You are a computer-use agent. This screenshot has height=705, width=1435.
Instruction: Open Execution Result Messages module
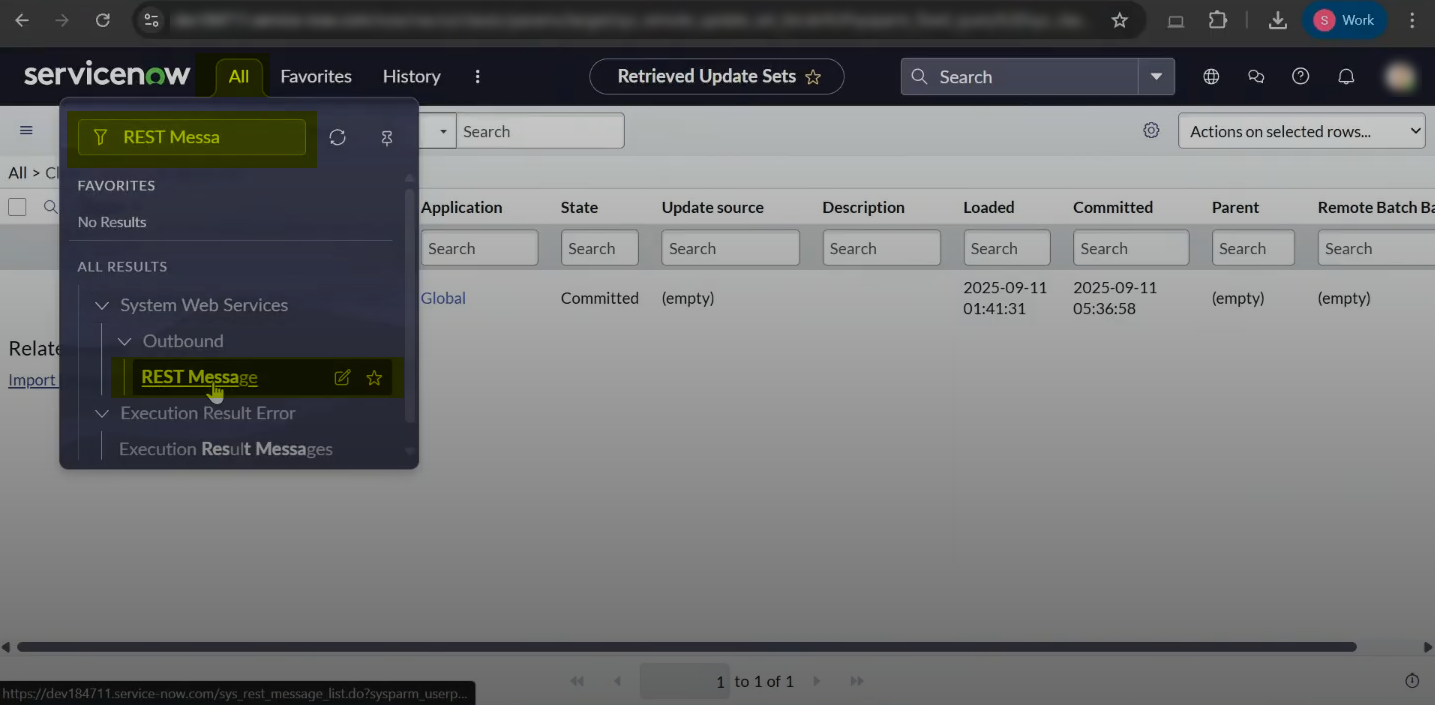(x=226, y=449)
